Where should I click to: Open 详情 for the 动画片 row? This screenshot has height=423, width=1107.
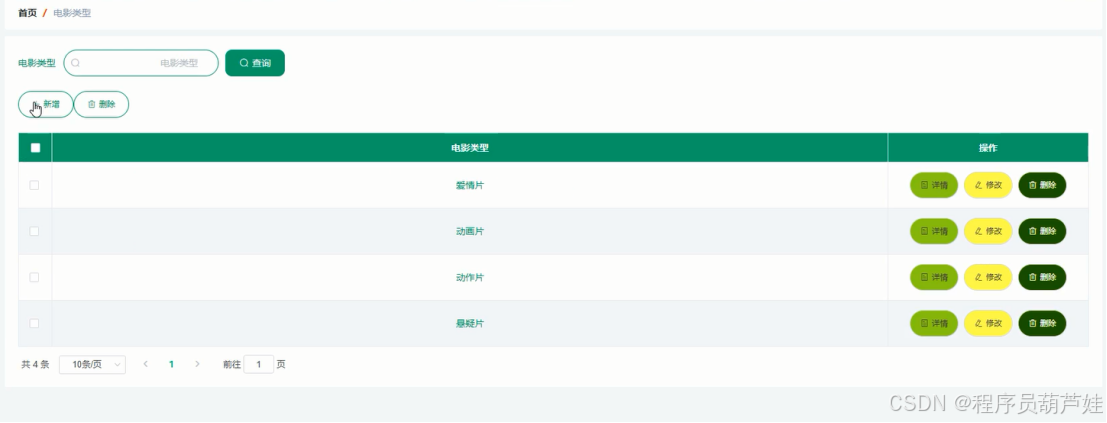coord(934,231)
